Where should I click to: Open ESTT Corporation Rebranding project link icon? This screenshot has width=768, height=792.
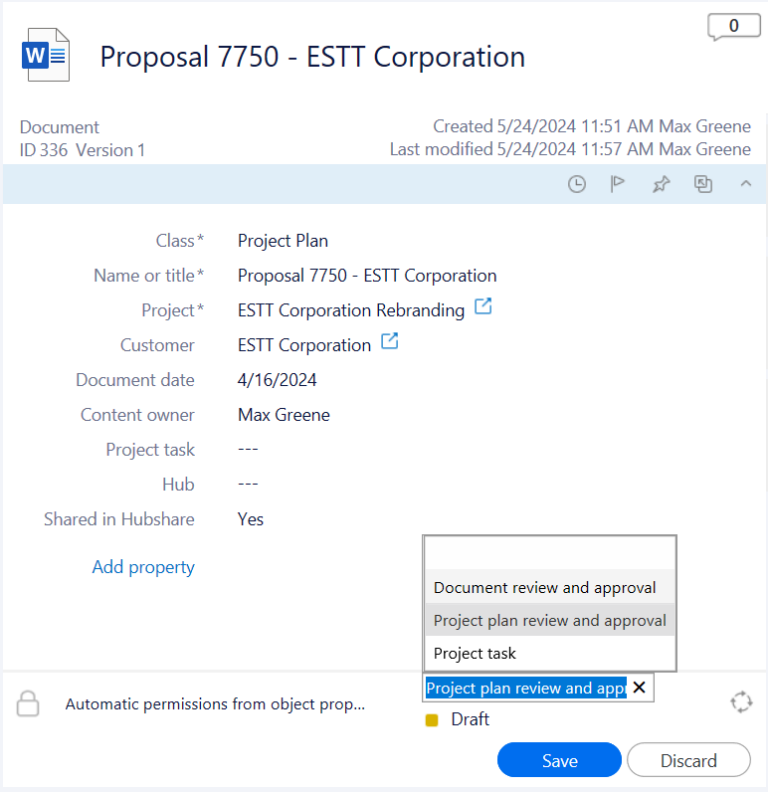[x=483, y=308]
